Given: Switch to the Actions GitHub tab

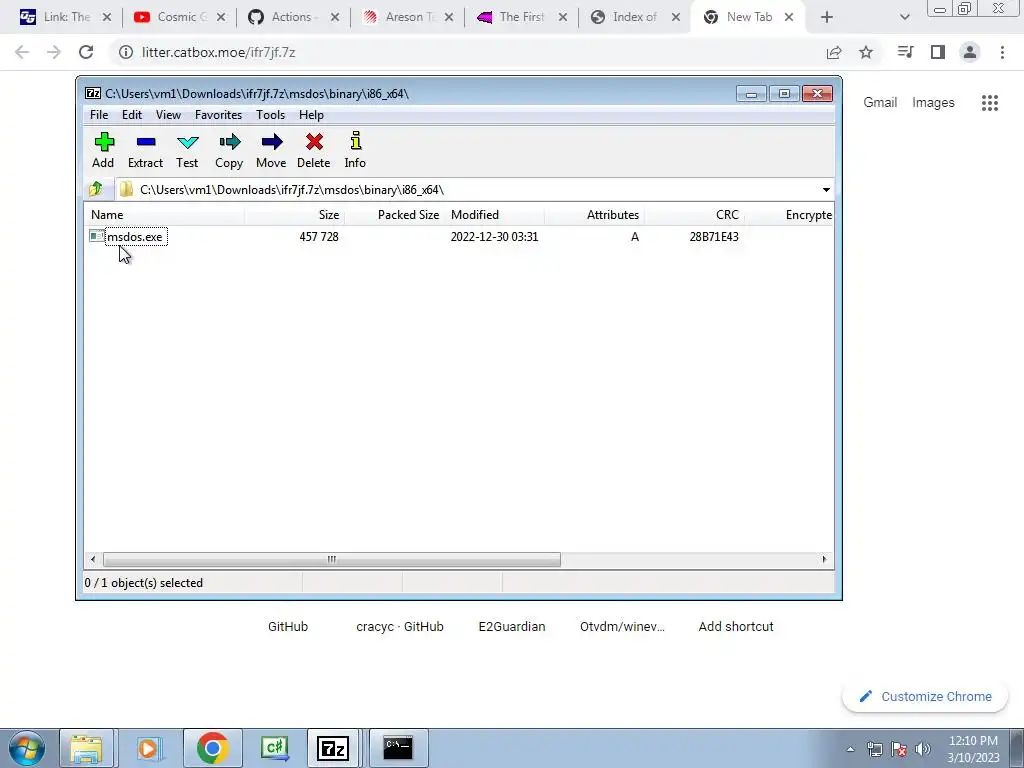Looking at the screenshot, I should coord(293,17).
